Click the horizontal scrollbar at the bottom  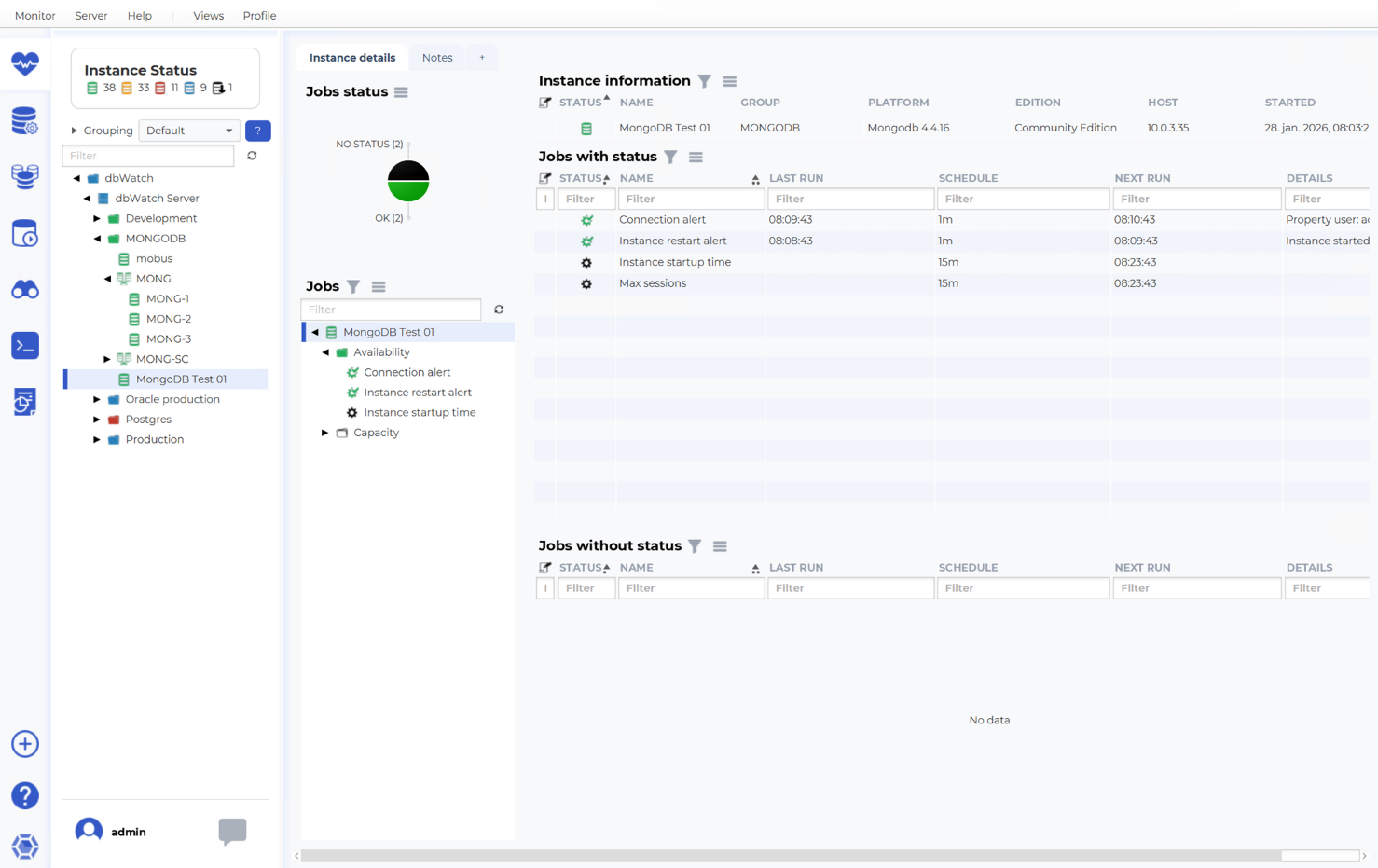[791, 856]
